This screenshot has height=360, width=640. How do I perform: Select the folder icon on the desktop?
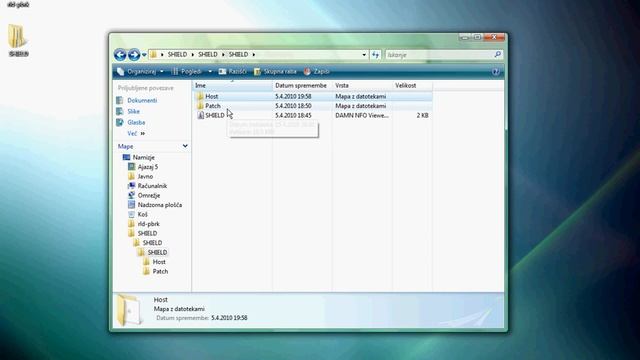(18, 37)
